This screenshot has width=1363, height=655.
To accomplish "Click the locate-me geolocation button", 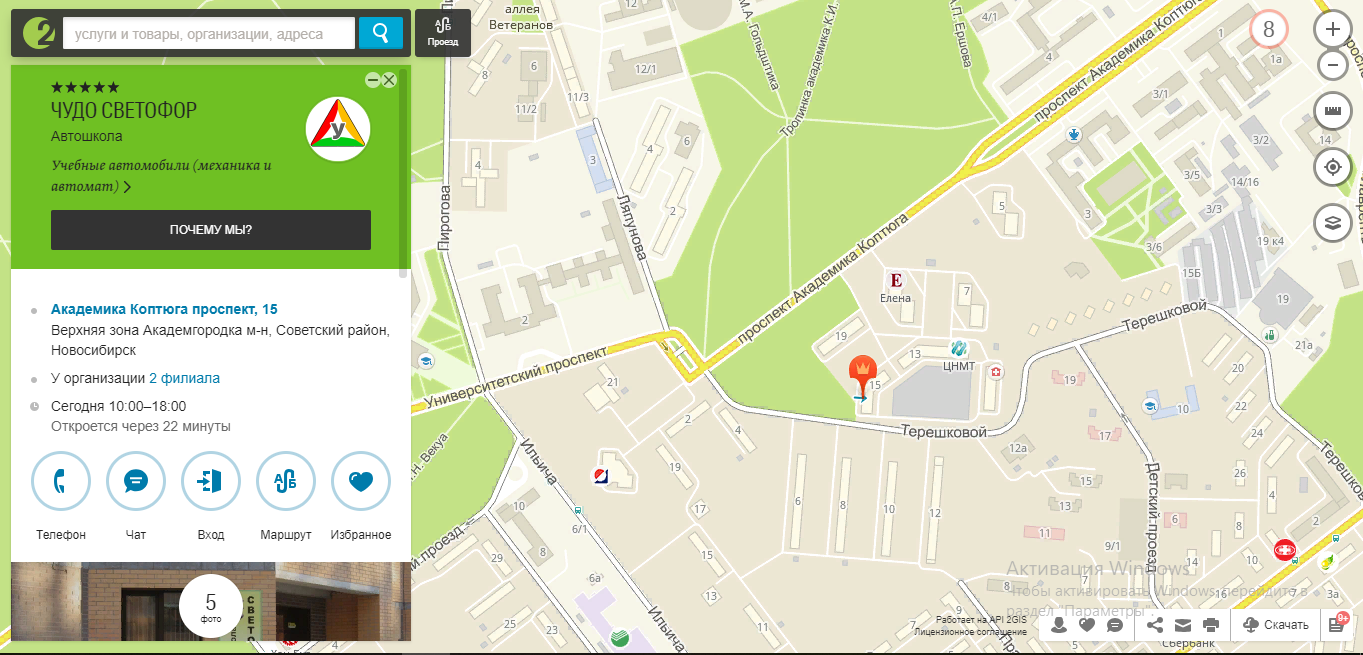I will [x=1332, y=167].
